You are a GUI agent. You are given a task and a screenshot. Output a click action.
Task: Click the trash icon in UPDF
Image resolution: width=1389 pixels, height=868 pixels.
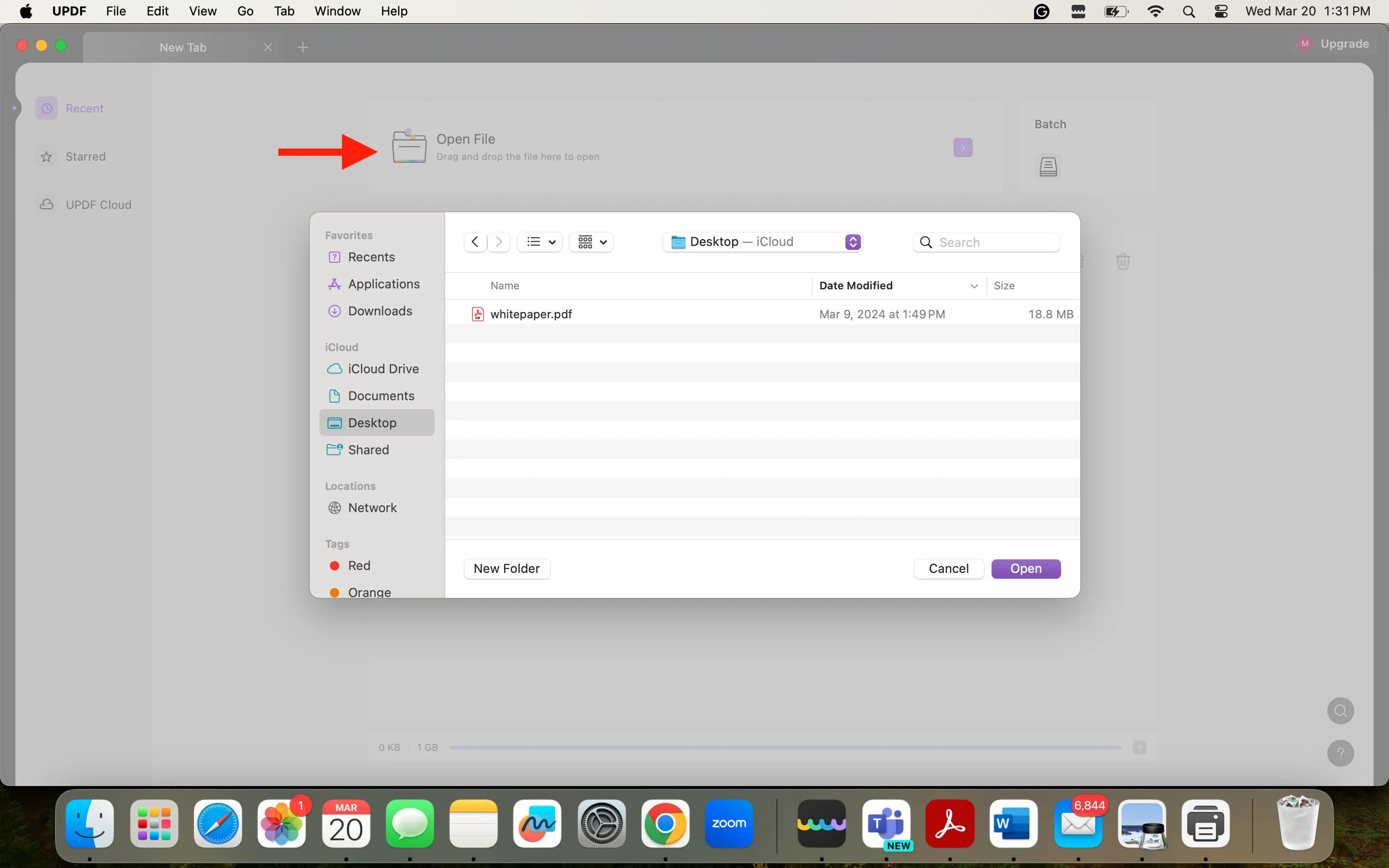click(x=1123, y=262)
